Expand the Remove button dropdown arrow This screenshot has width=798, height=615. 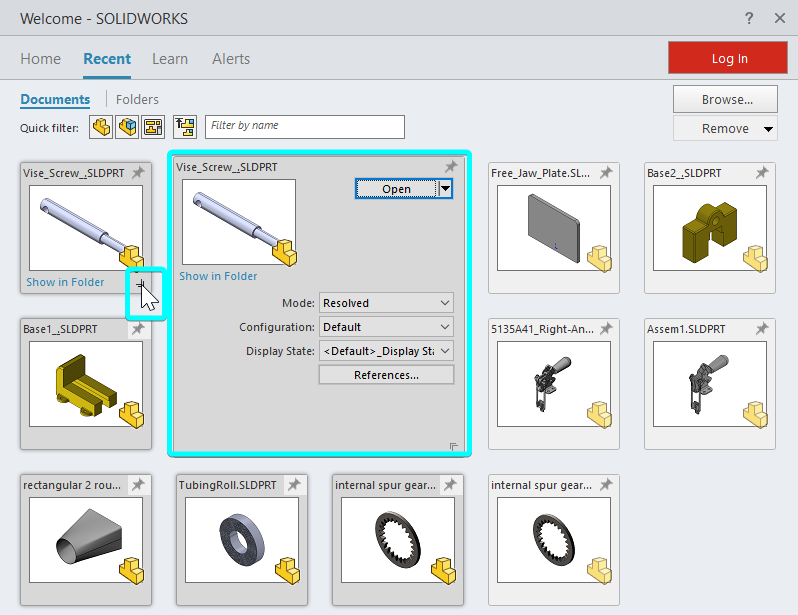click(768, 129)
